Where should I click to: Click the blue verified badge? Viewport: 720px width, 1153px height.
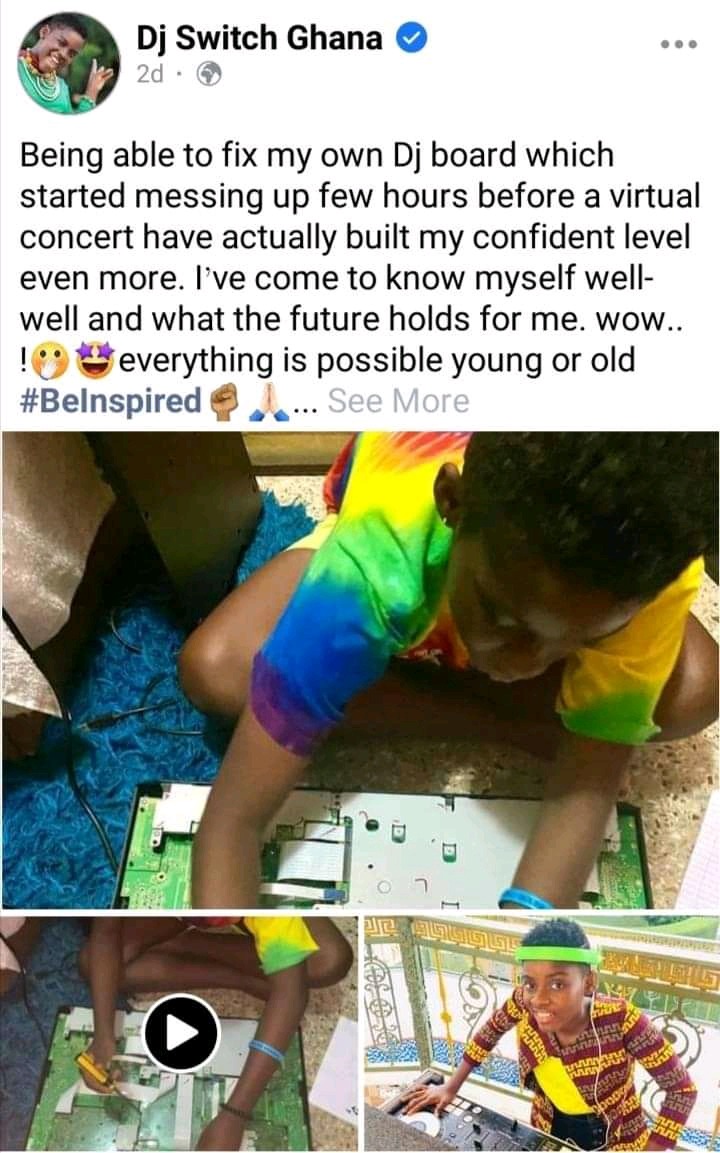[412, 38]
